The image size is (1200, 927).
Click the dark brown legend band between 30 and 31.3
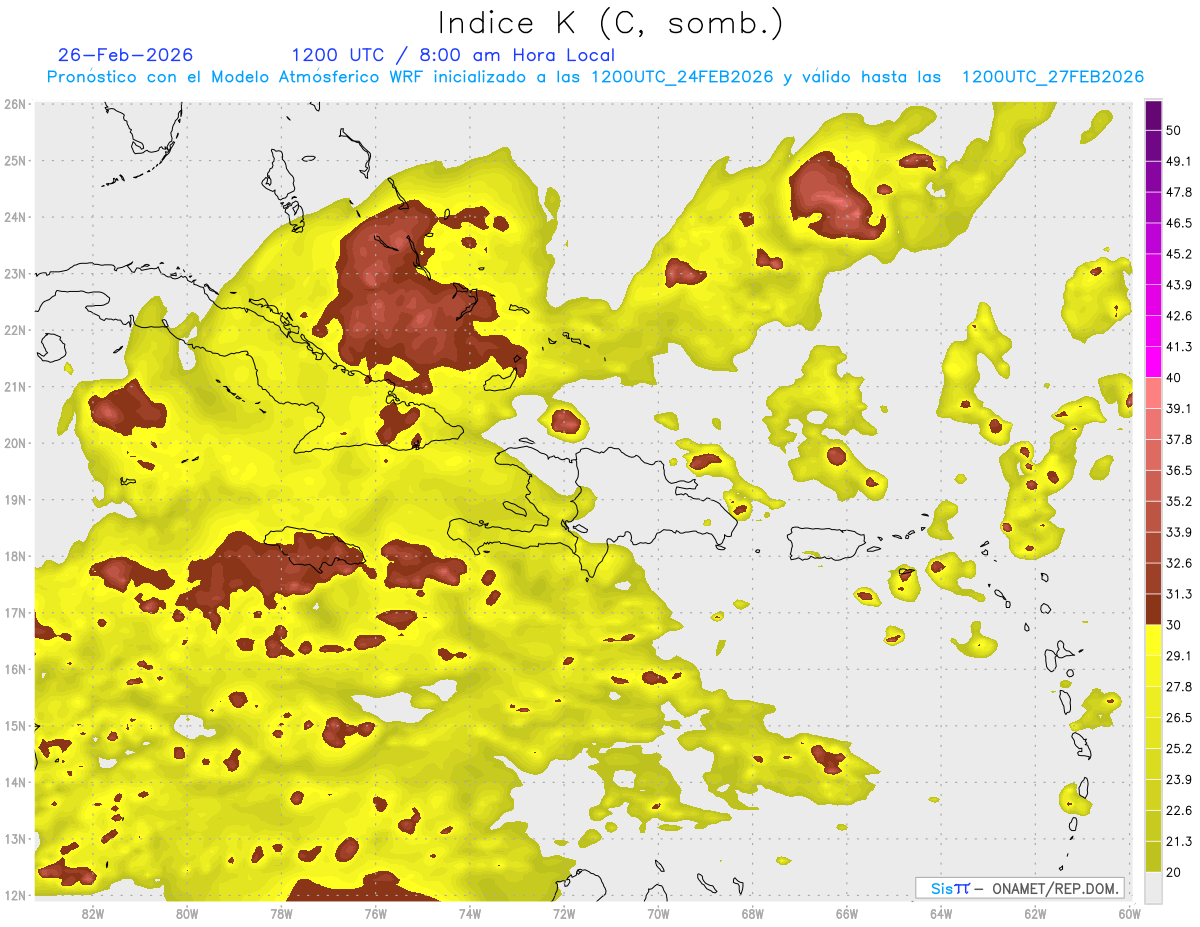point(1153,610)
